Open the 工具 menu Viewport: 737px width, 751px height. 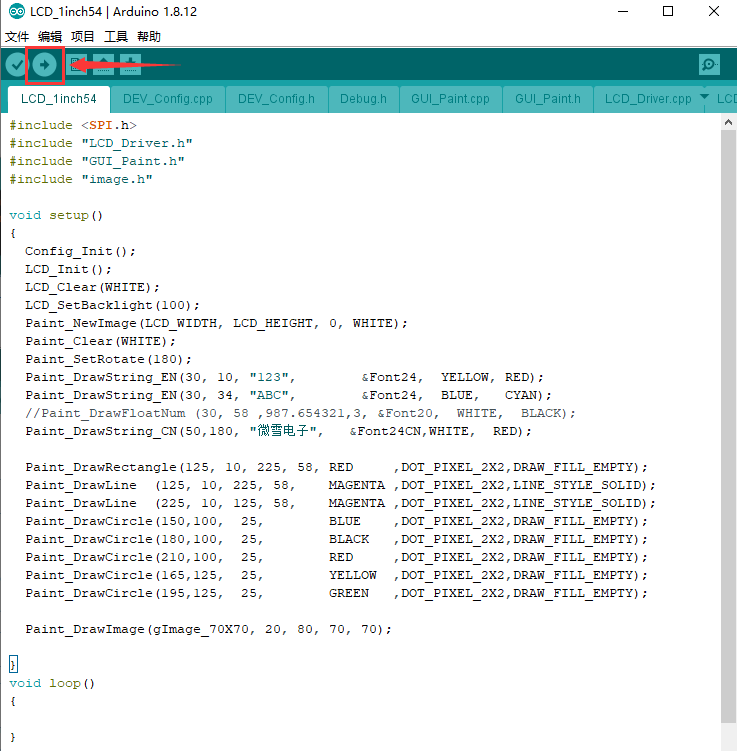tap(116, 36)
